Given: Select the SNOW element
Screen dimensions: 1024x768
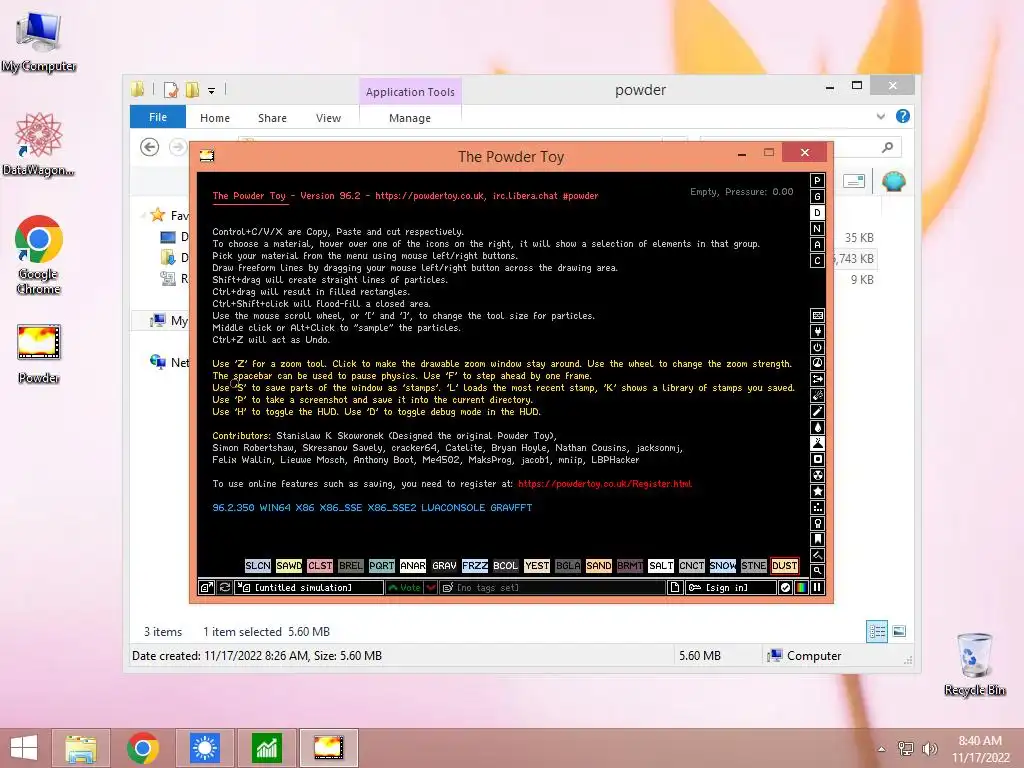Looking at the screenshot, I should (x=722, y=566).
